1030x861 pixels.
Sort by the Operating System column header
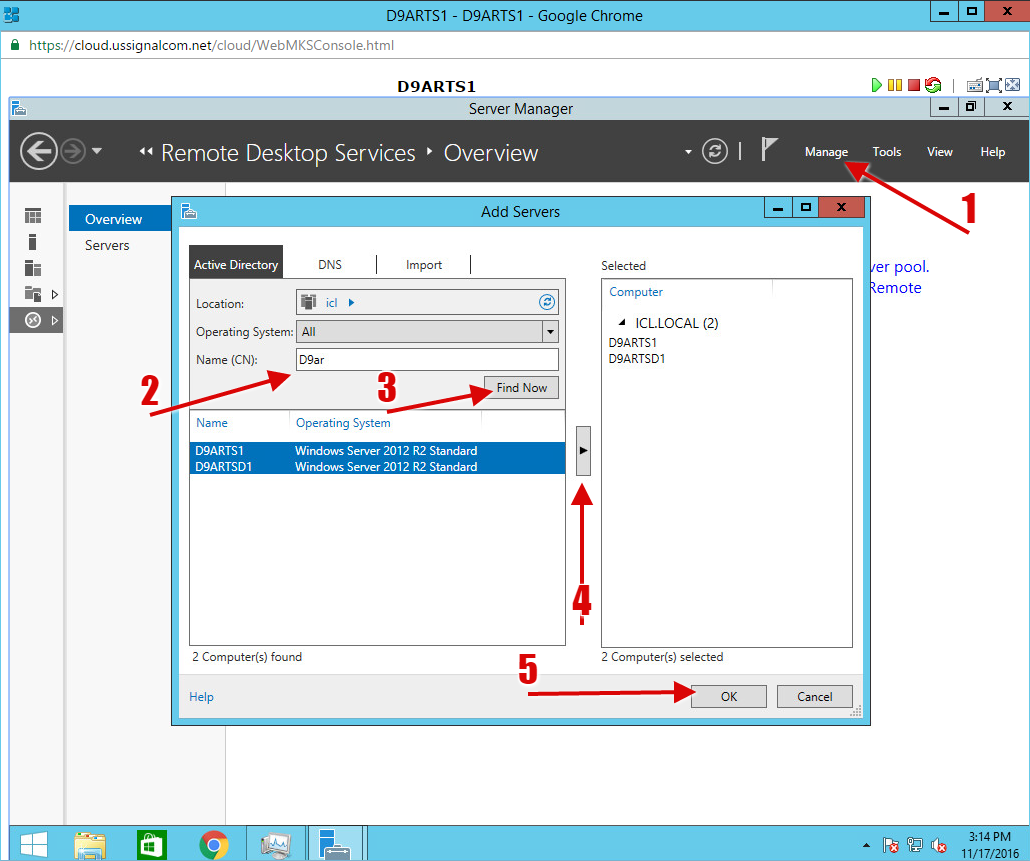(343, 423)
